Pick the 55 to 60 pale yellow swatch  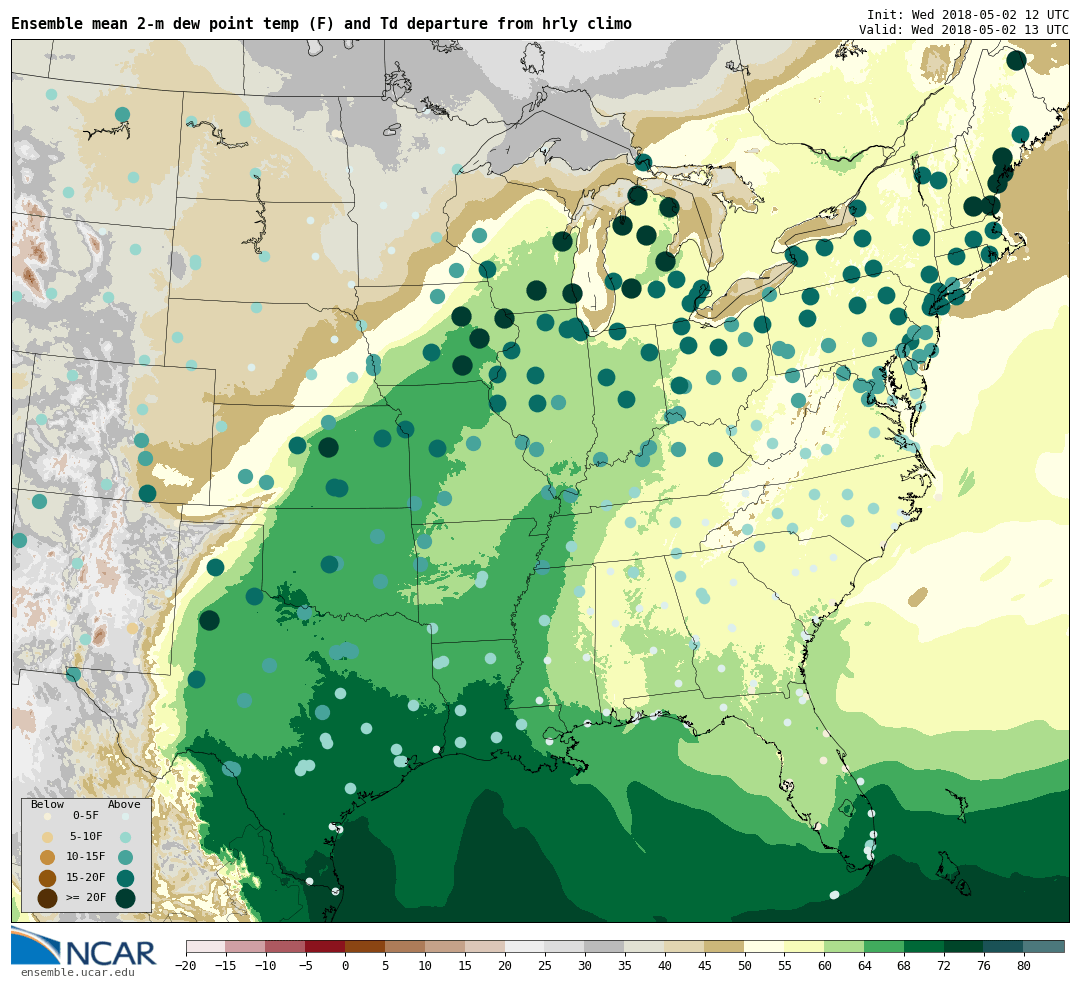coord(805,946)
